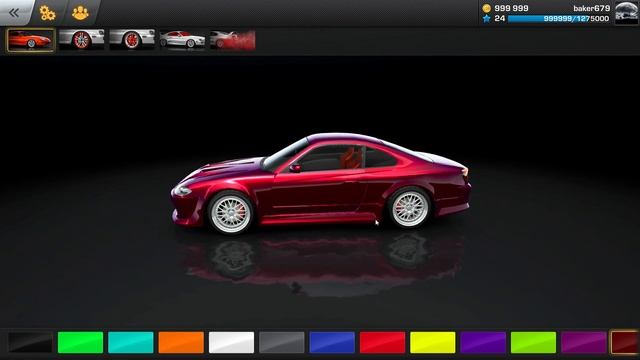Image resolution: width=640 pixels, height=360 pixels.
Task: Pick the magenta paint swatch
Action: (584, 342)
